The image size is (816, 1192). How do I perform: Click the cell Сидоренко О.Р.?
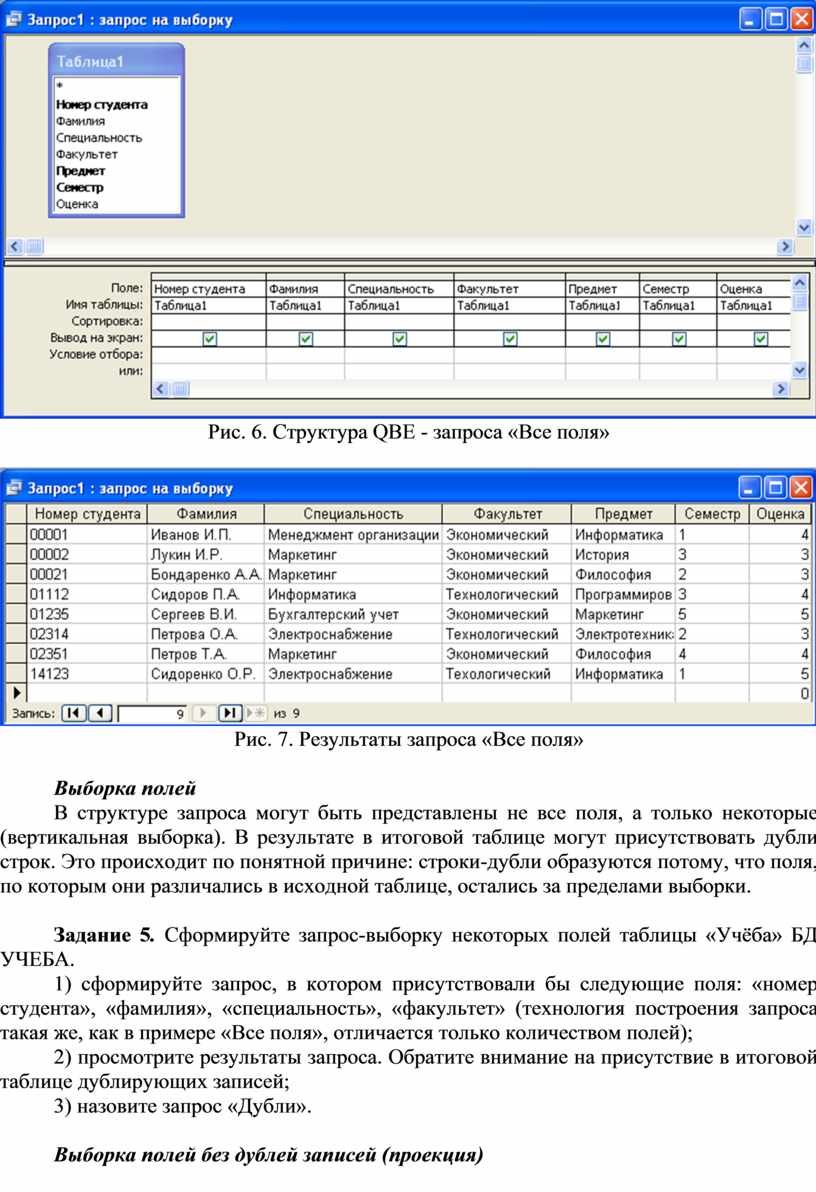tap(205, 674)
